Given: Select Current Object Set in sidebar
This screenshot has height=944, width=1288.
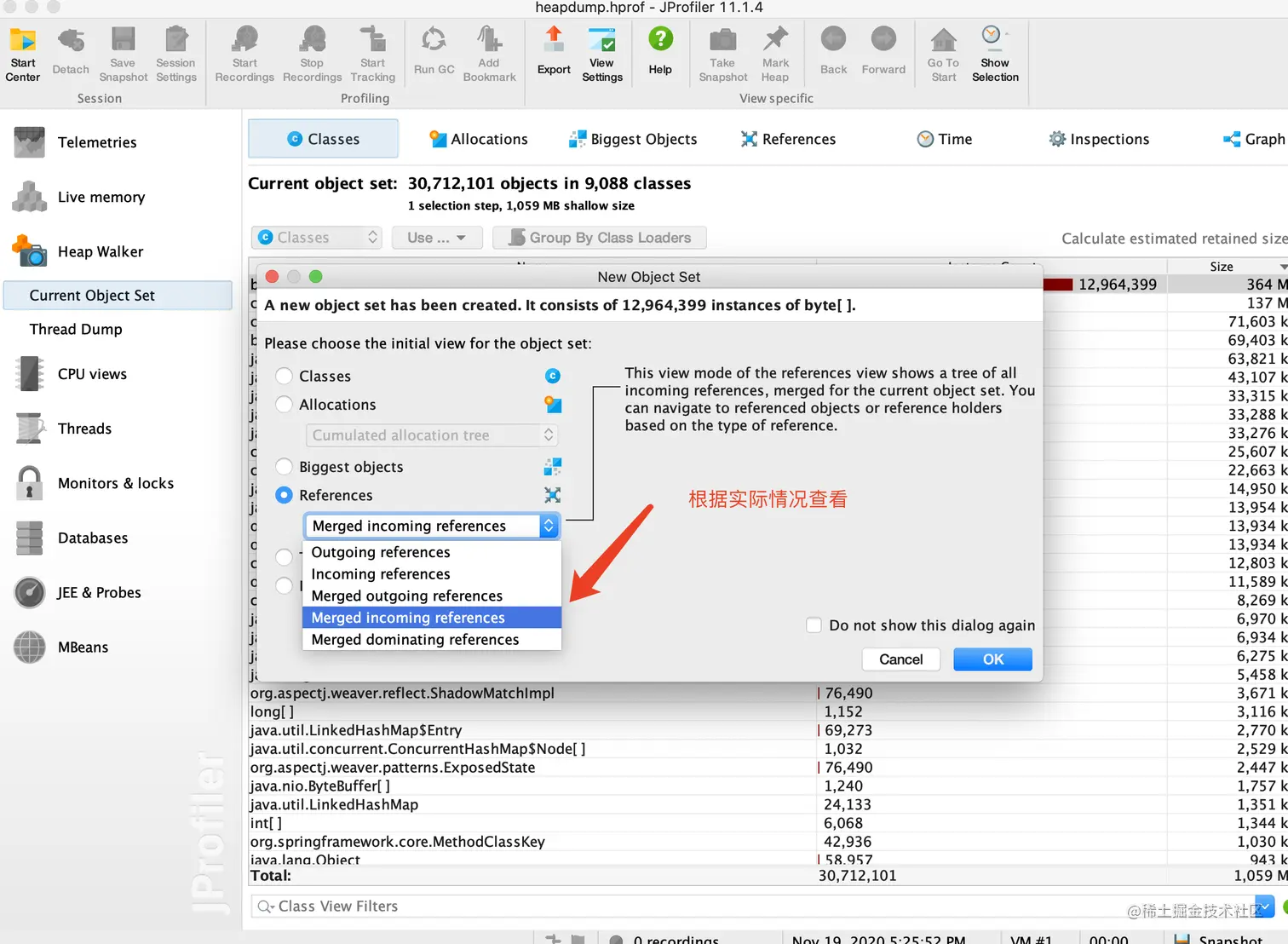Looking at the screenshot, I should (118, 296).
